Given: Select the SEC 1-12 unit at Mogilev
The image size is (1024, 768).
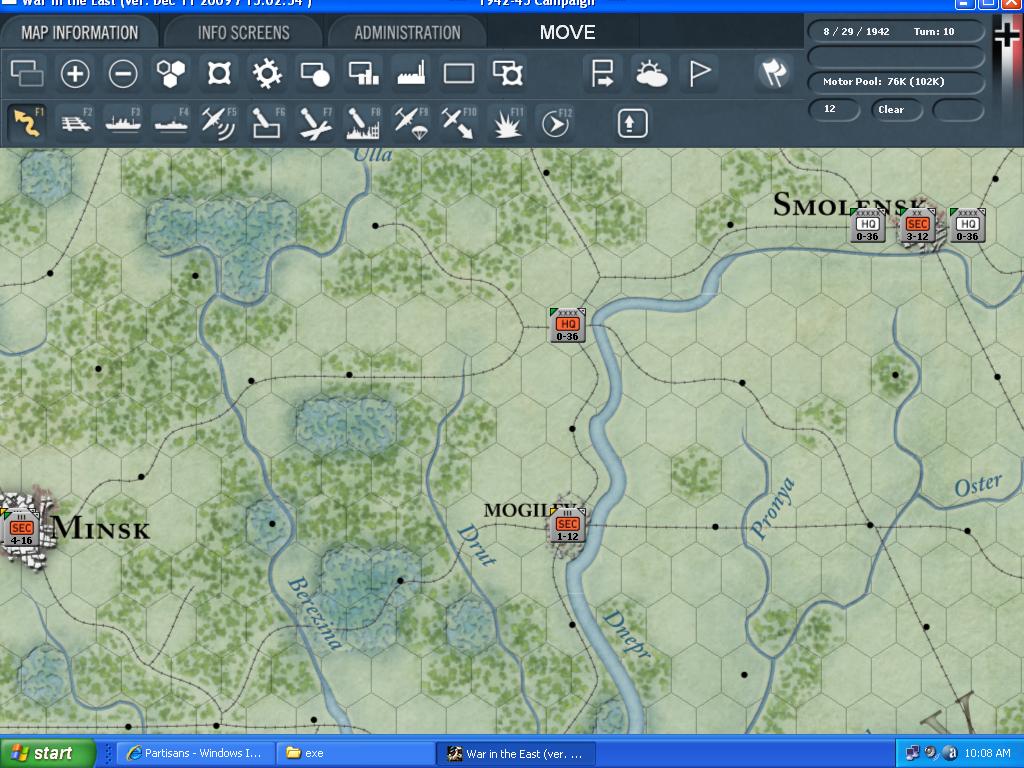Looking at the screenshot, I should tap(568, 526).
